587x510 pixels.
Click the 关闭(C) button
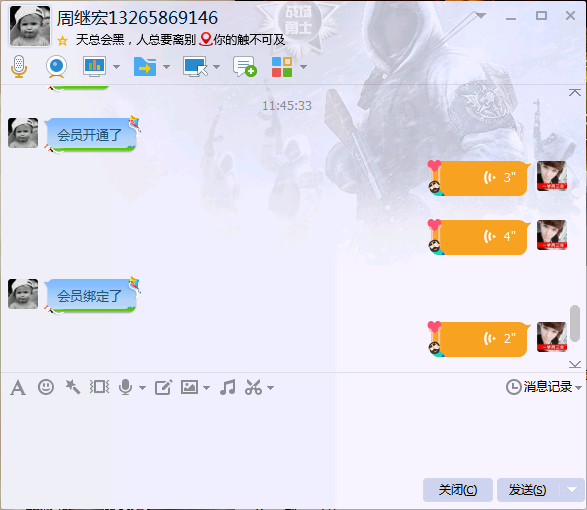(458, 489)
